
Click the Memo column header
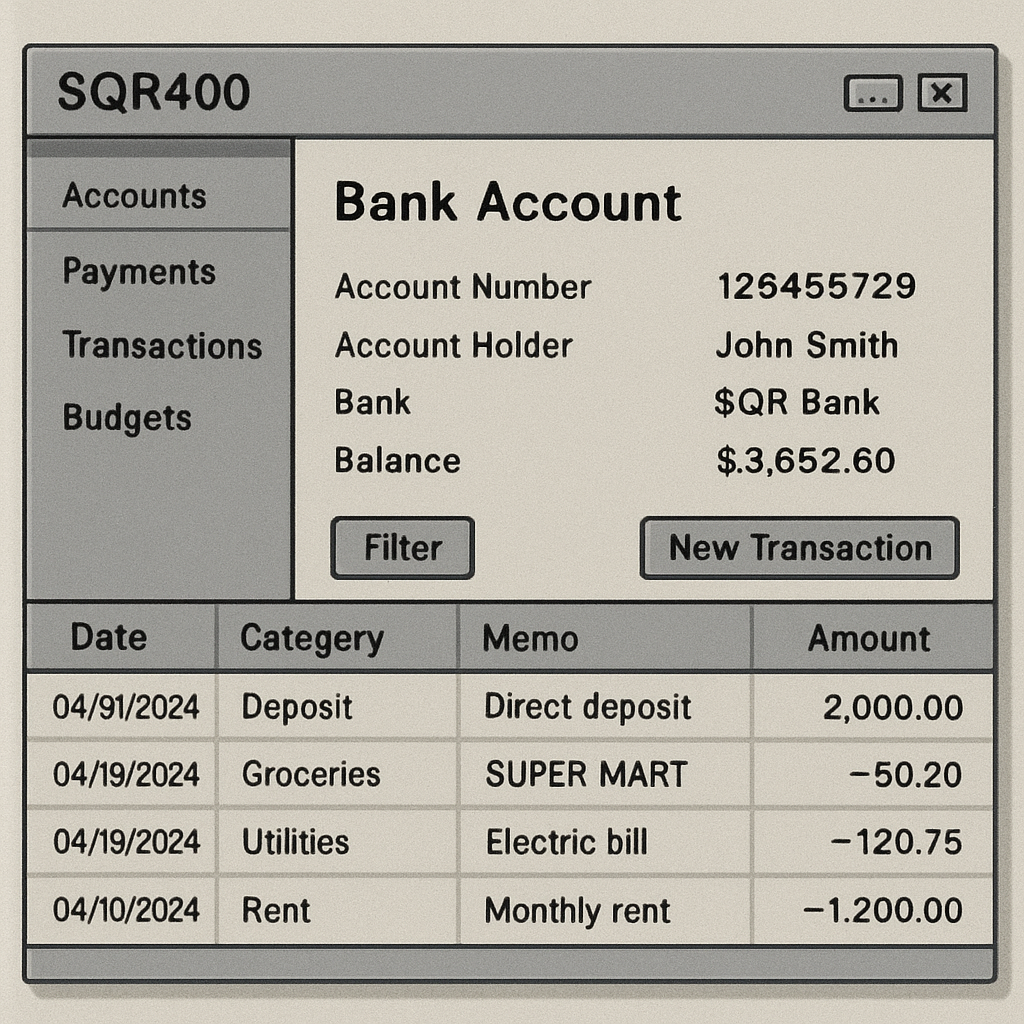[x=530, y=639]
